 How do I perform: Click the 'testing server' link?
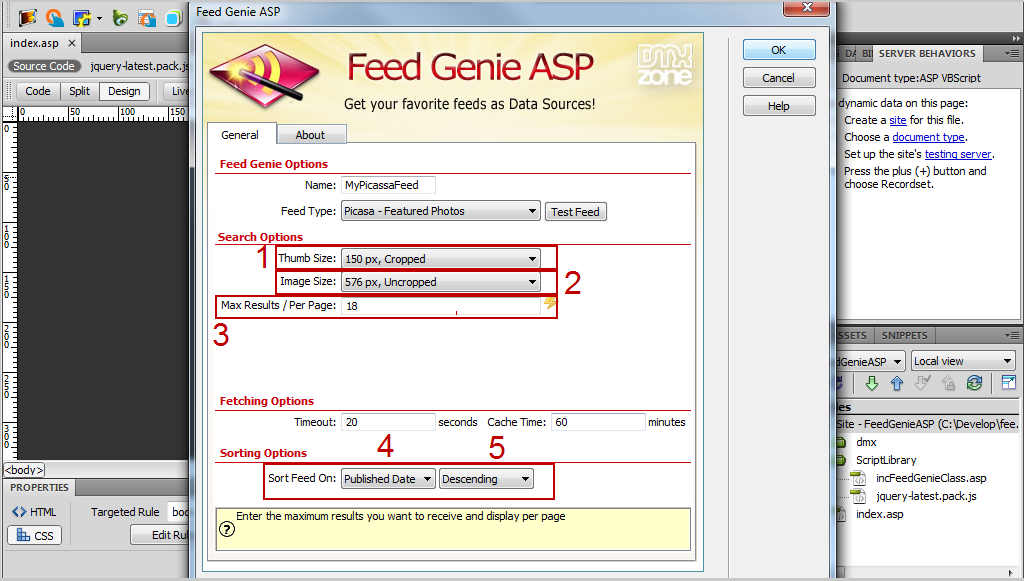[957, 154]
